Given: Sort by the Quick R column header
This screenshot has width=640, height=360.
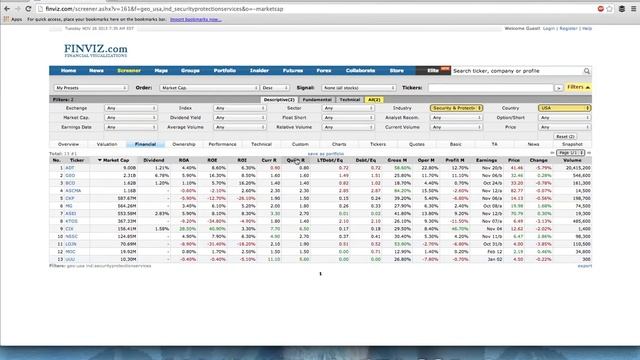Looking at the screenshot, I should coord(296,160).
